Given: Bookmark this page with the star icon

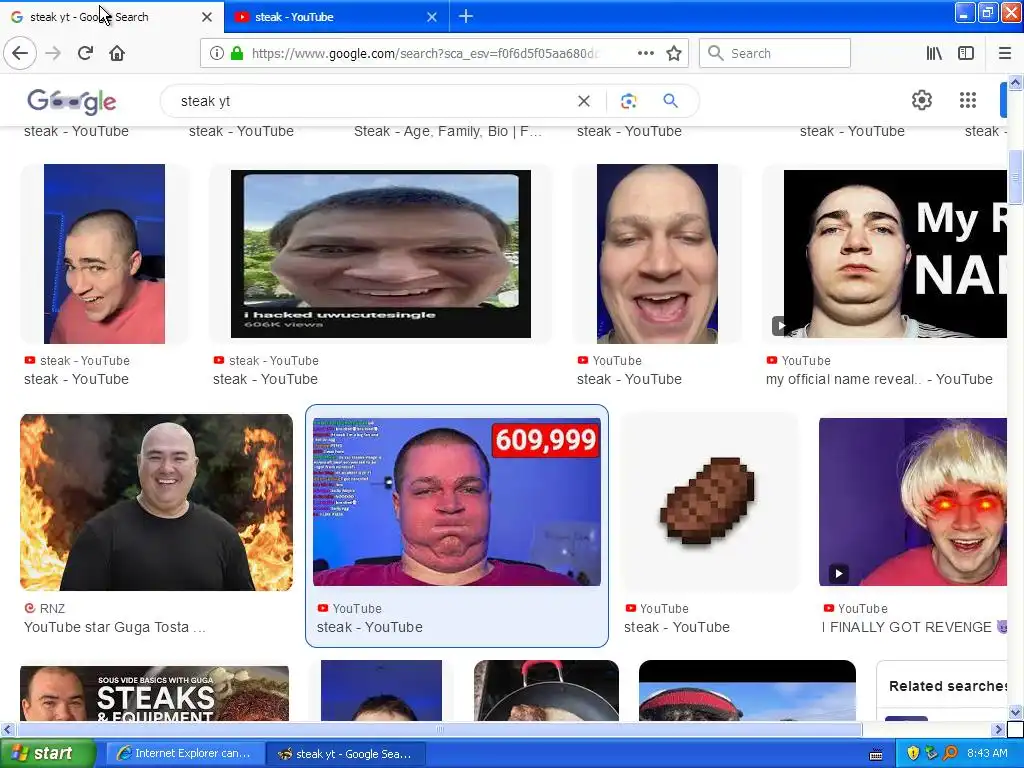Looking at the screenshot, I should coord(674,54).
